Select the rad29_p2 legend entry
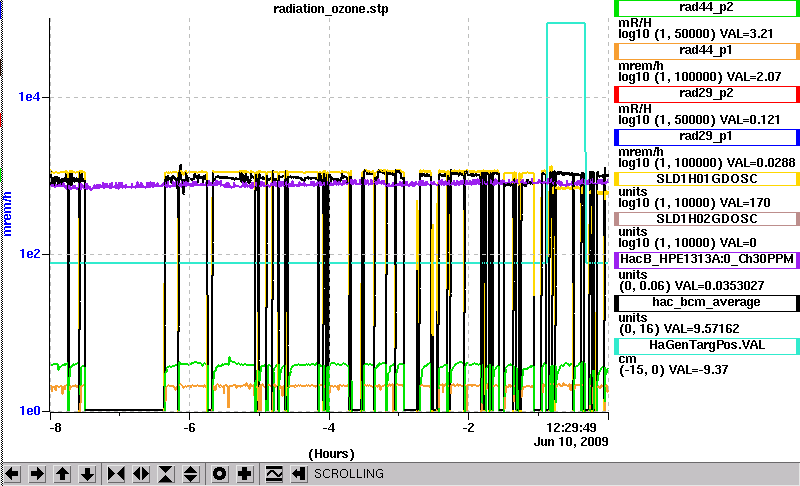800x486 pixels. 707,94
